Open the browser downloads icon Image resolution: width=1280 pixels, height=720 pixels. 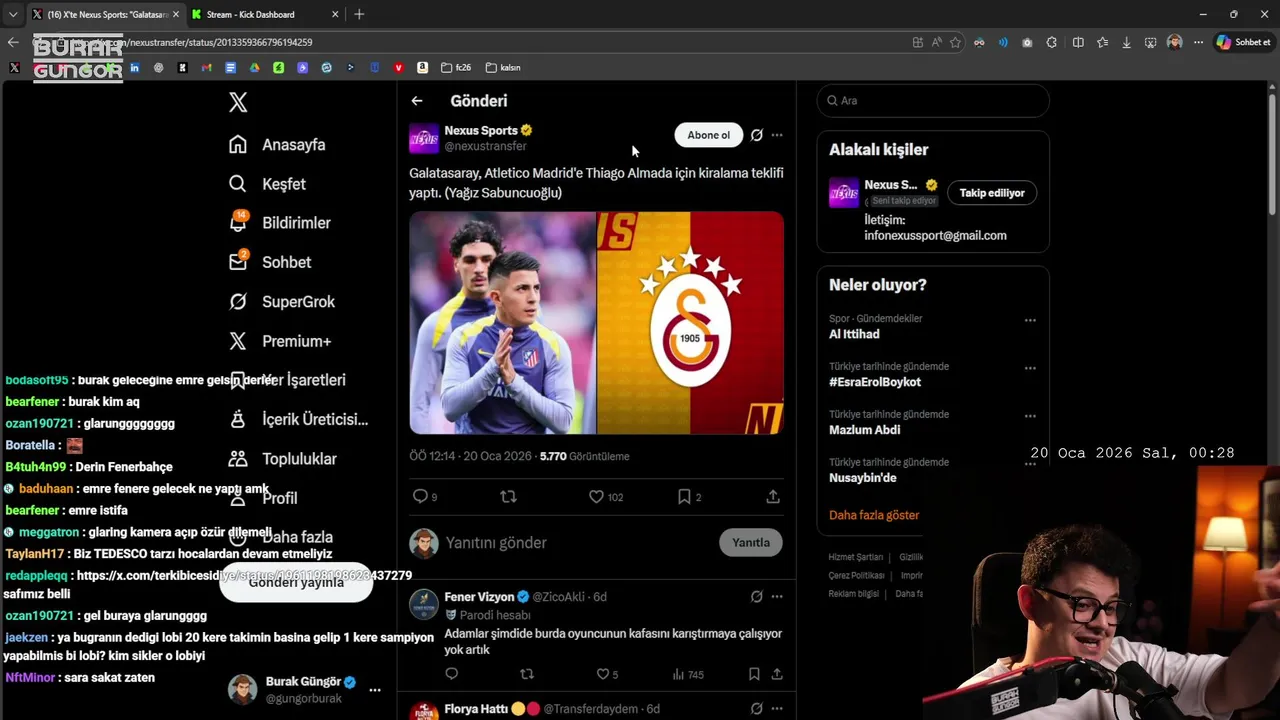pos(1127,42)
